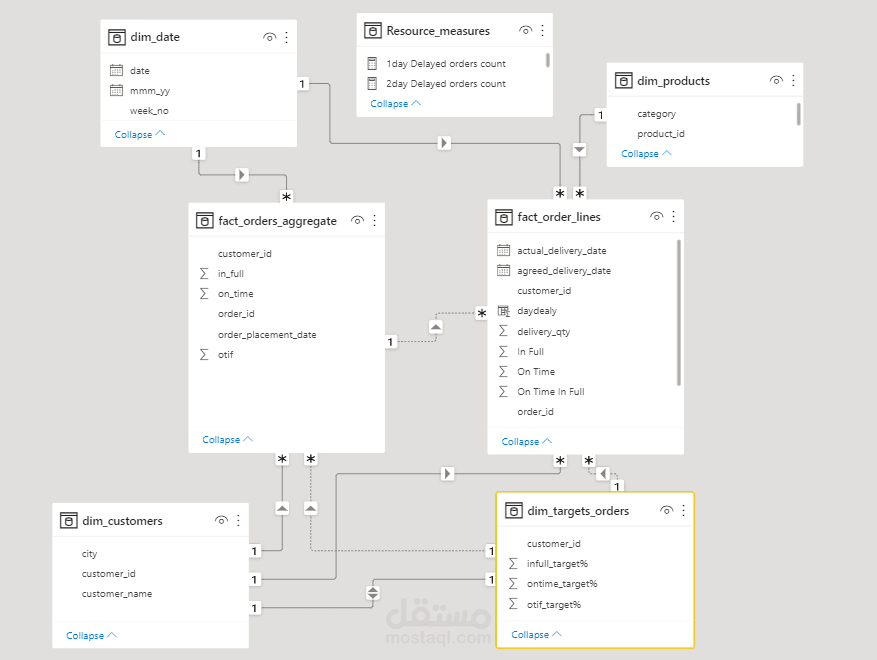Click the dim_customers table icon
The image size is (877, 660).
(x=68, y=521)
